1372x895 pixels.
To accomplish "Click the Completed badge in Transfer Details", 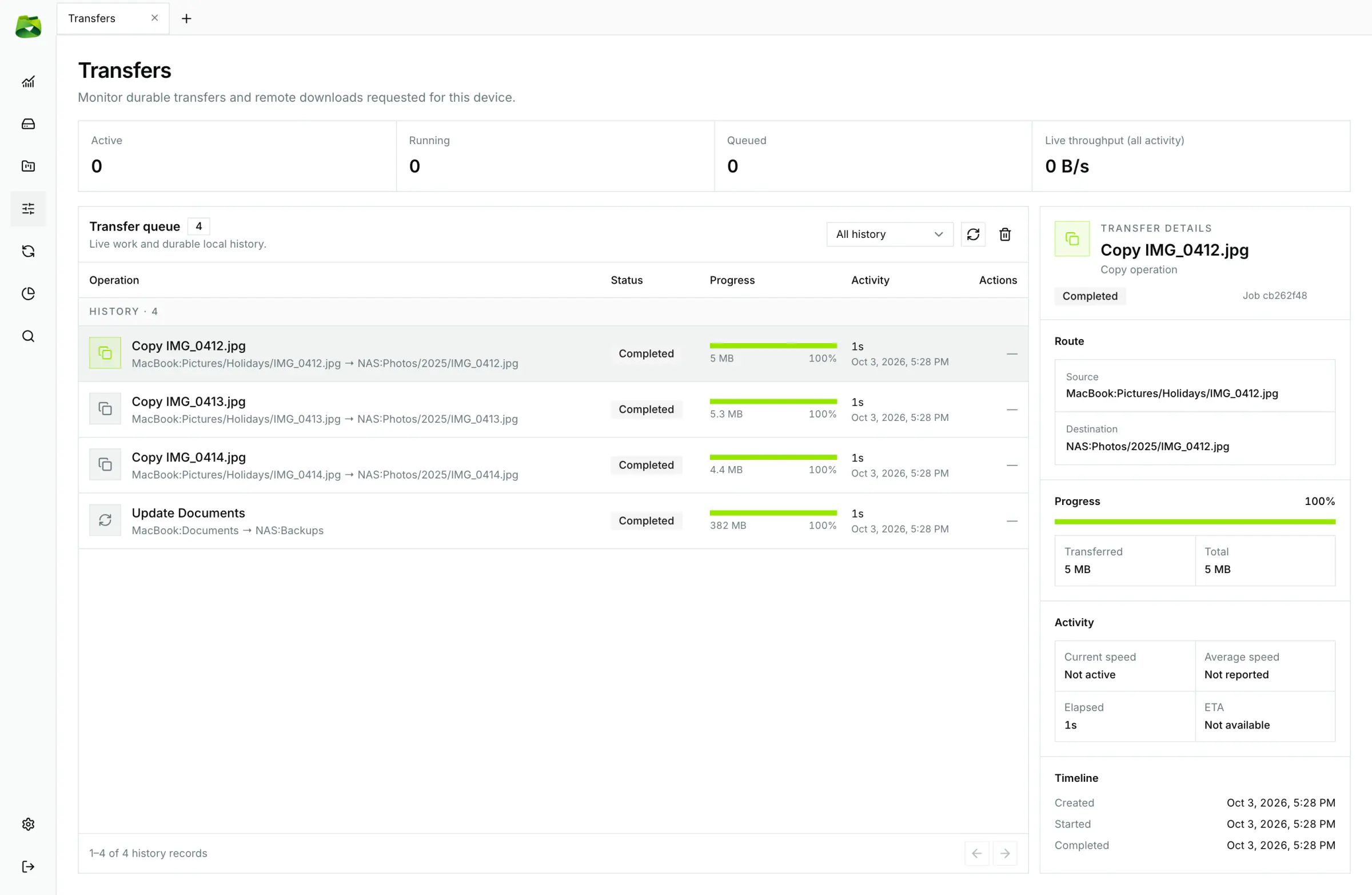I will [x=1090, y=296].
